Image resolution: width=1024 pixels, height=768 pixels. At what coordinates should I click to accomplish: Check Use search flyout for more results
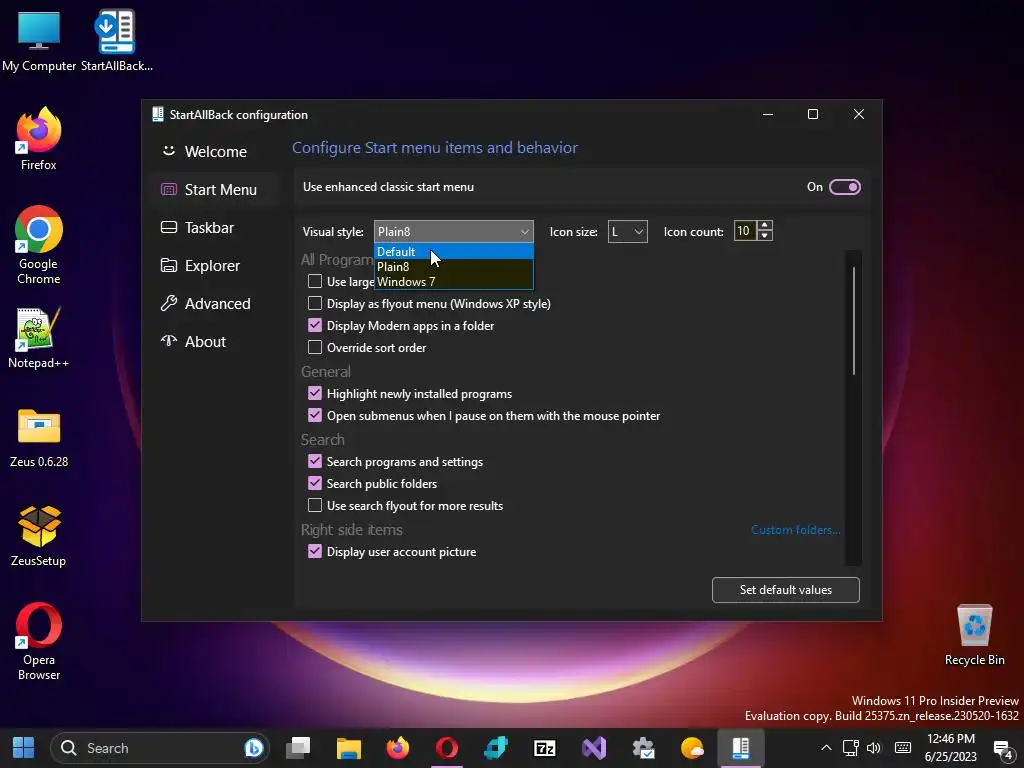click(x=315, y=505)
